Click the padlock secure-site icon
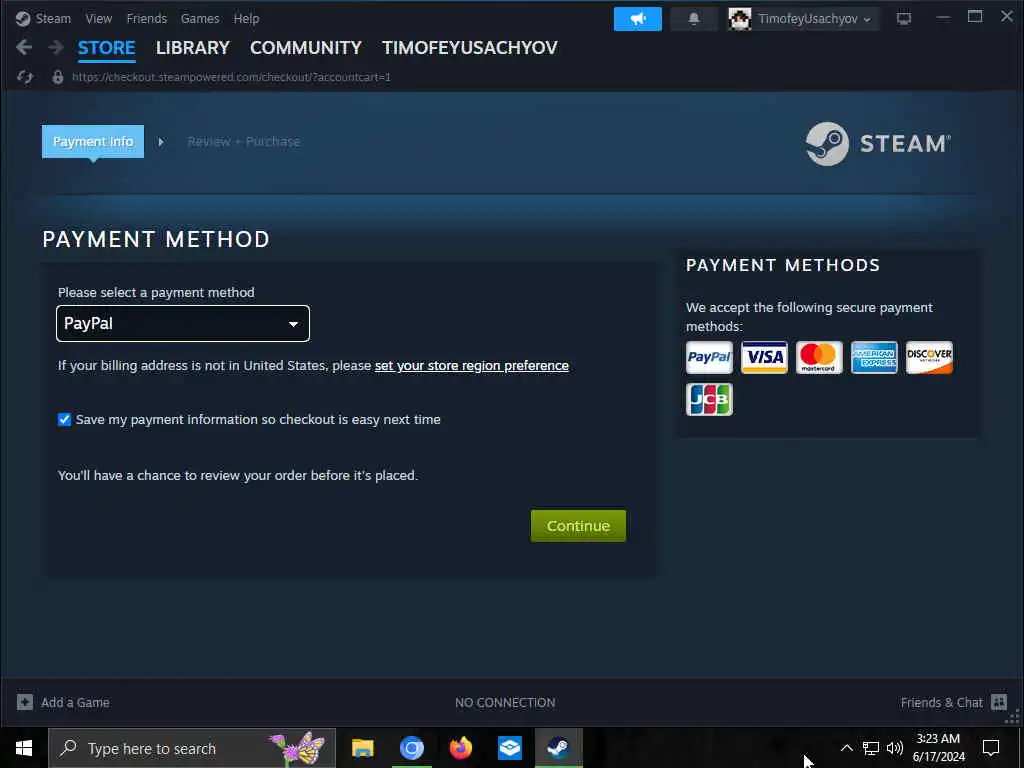 pyautogui.click(x=57, y=77)
